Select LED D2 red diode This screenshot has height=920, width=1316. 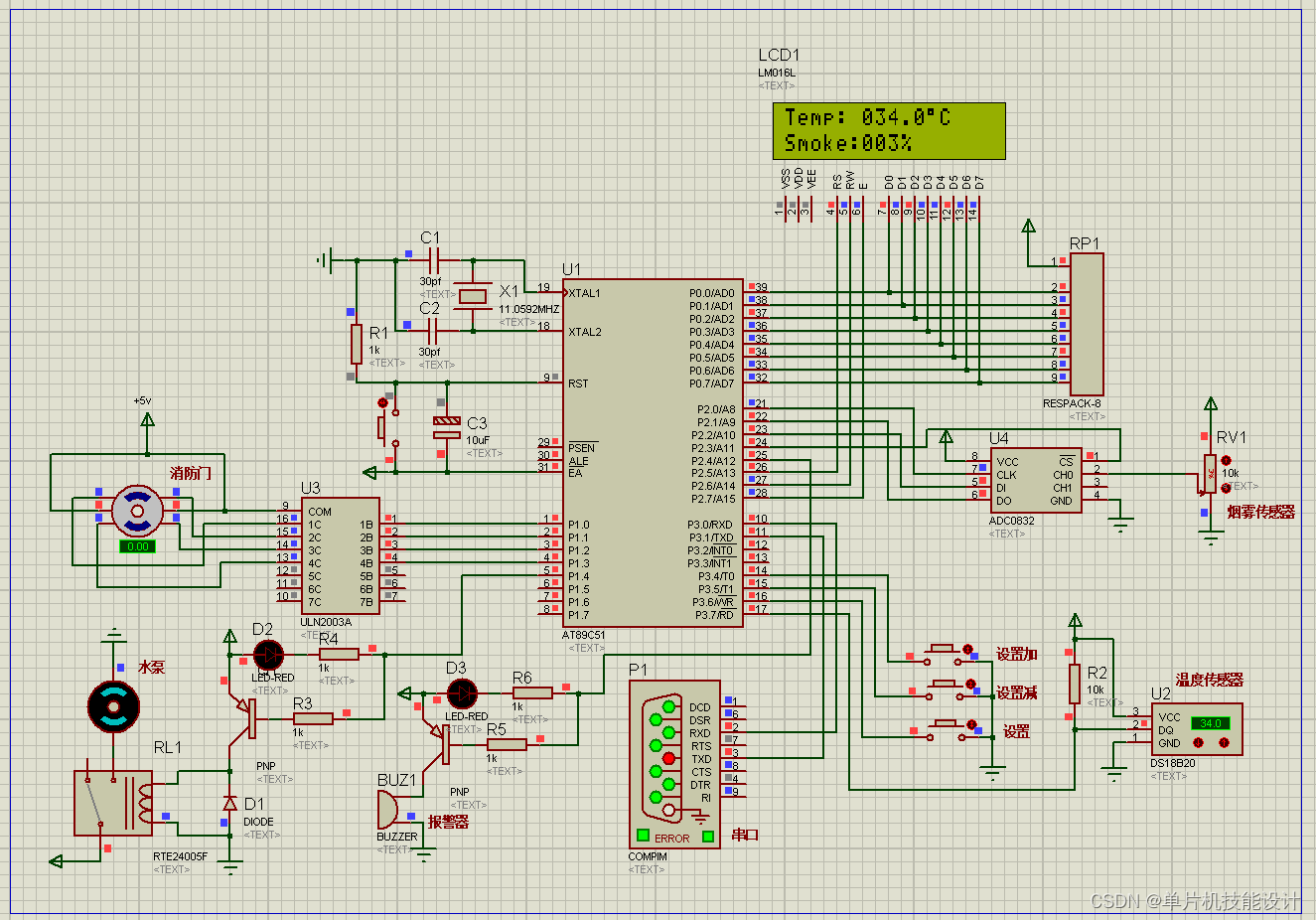pyautogui.click(x=268, y=655)
